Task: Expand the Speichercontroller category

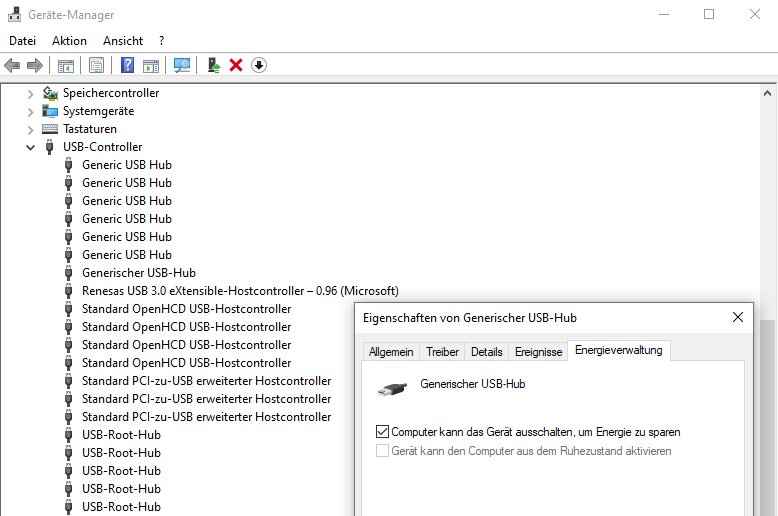Action: 30,94
